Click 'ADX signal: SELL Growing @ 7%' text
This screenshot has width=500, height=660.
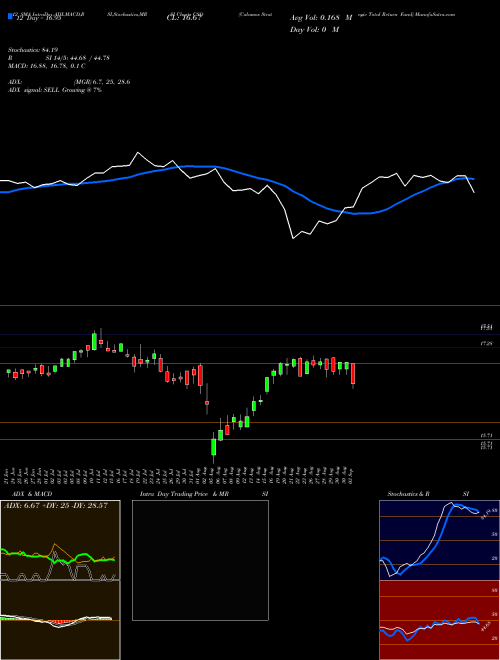pyautogui.click(x=55, y=90)
